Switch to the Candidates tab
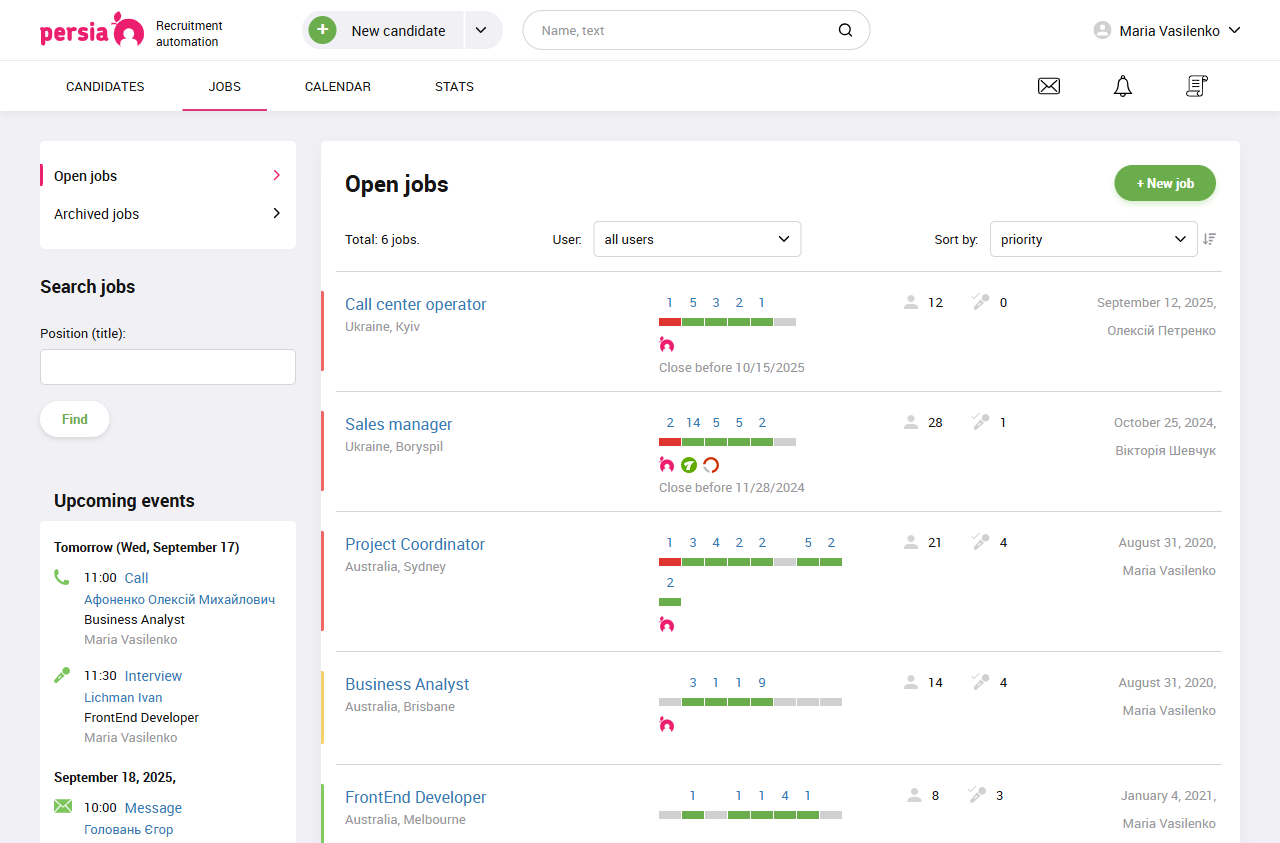 tap(105, 87)
